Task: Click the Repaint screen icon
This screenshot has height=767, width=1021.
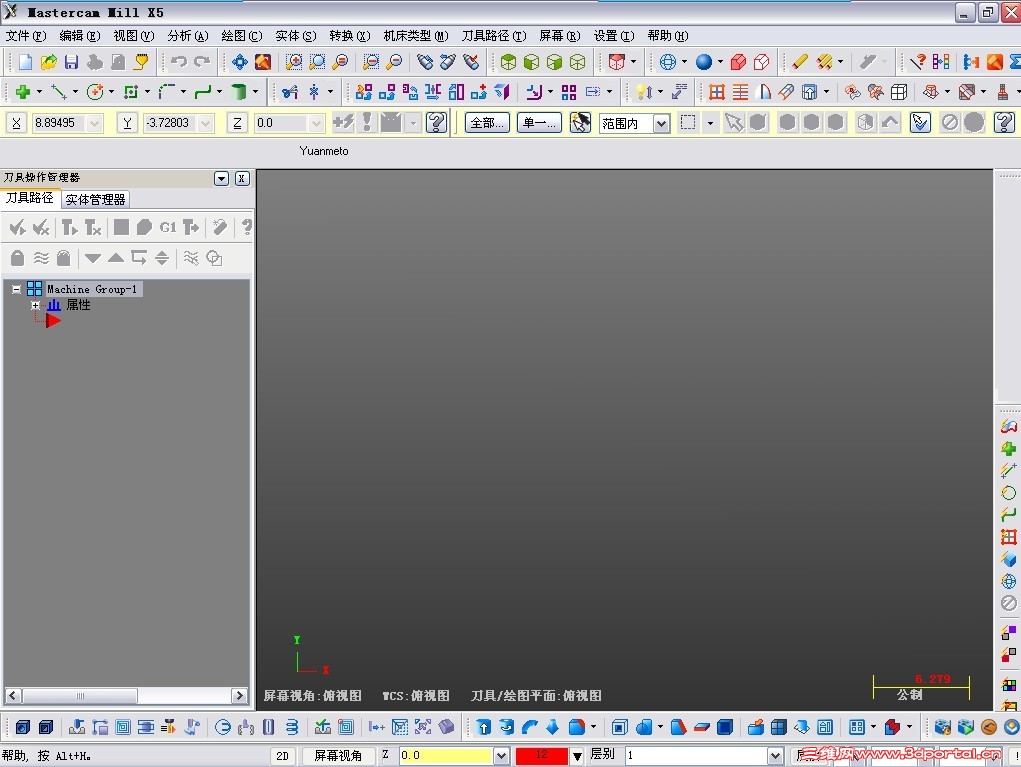Action: point(263,62)
